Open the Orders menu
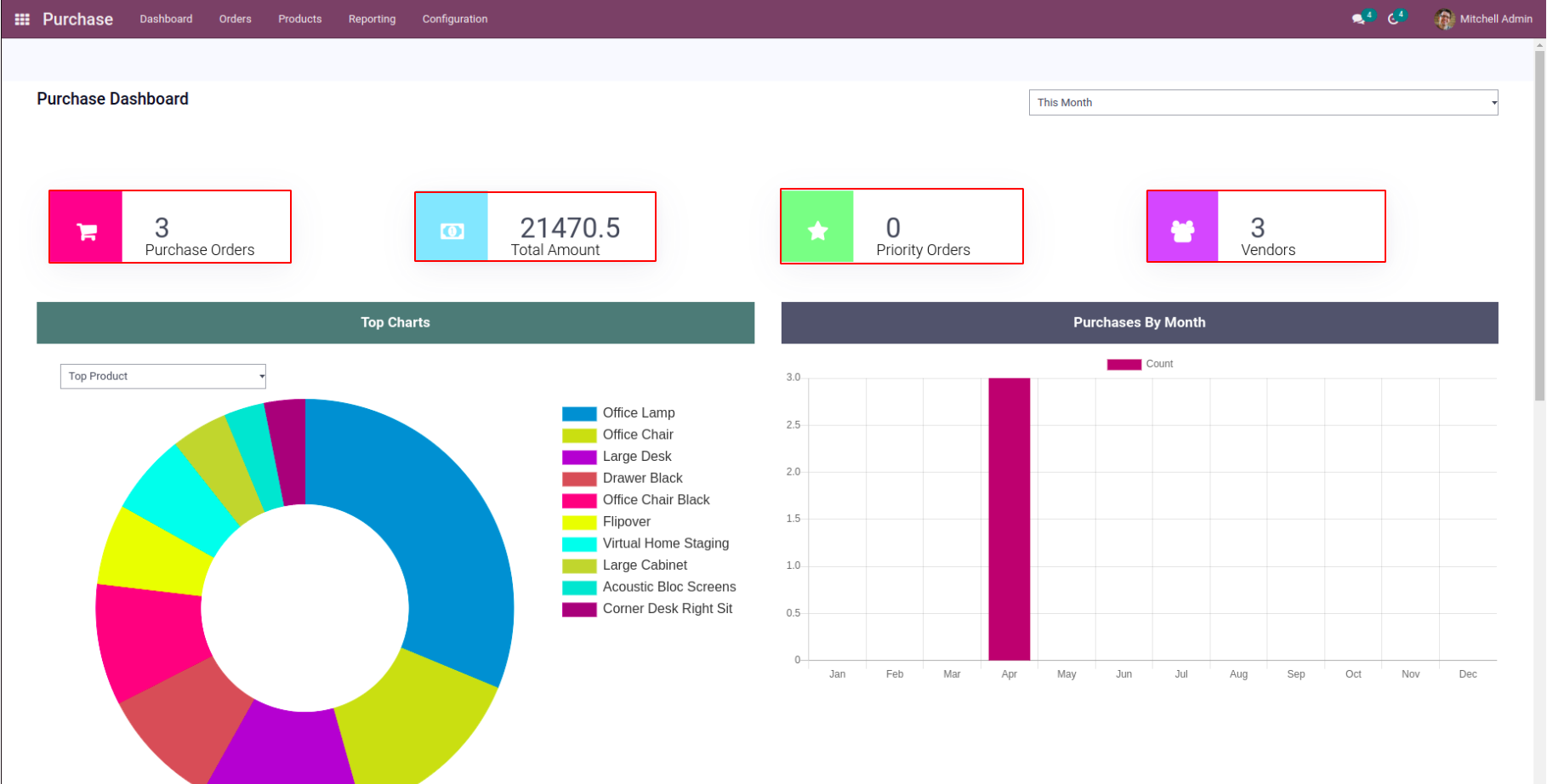 [235, 19]
